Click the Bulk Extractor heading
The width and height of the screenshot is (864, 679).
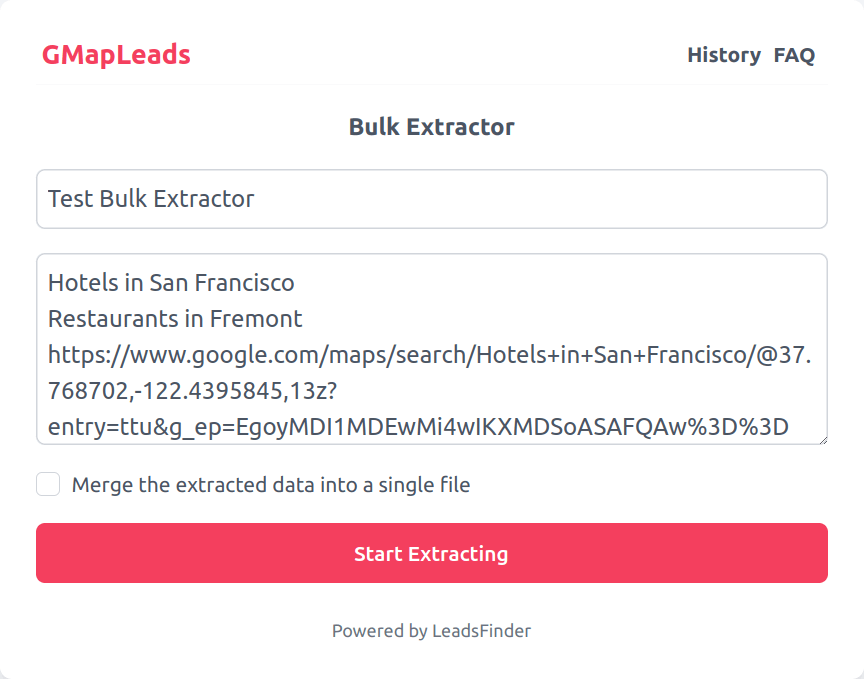pyautogui.click(x=431, y=127)
